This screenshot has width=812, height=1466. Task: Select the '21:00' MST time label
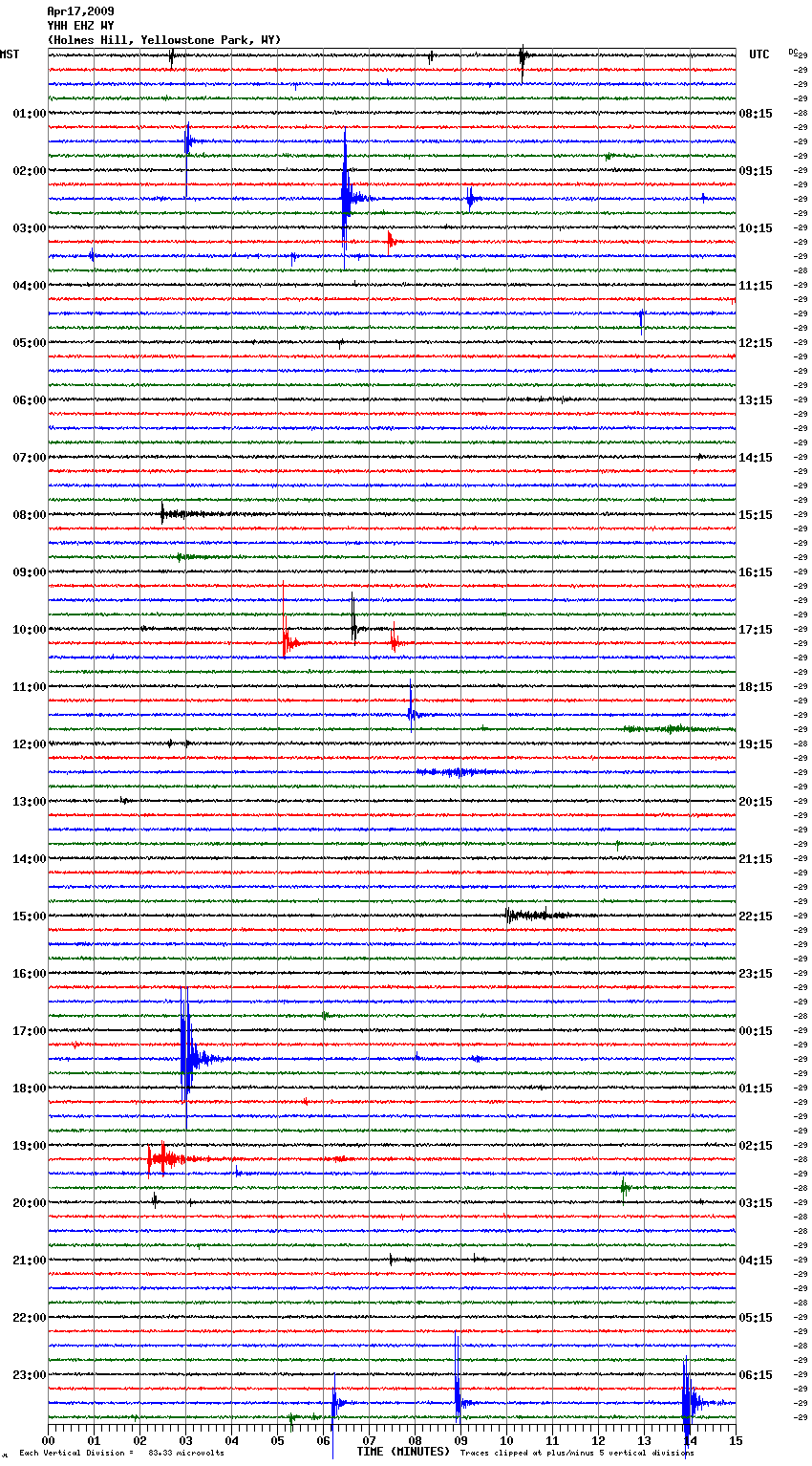30,1261
